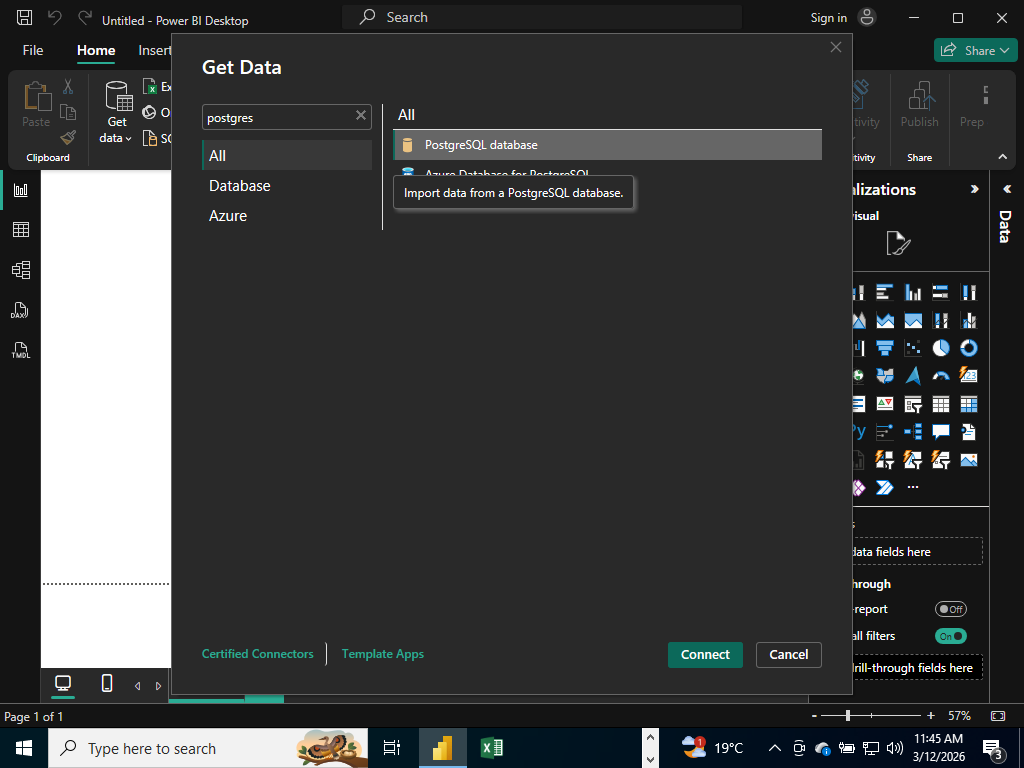This screenshot has width=1024, height=768.
Task: Choose the Azure map arrow visual
Action: tap(913, 376)
